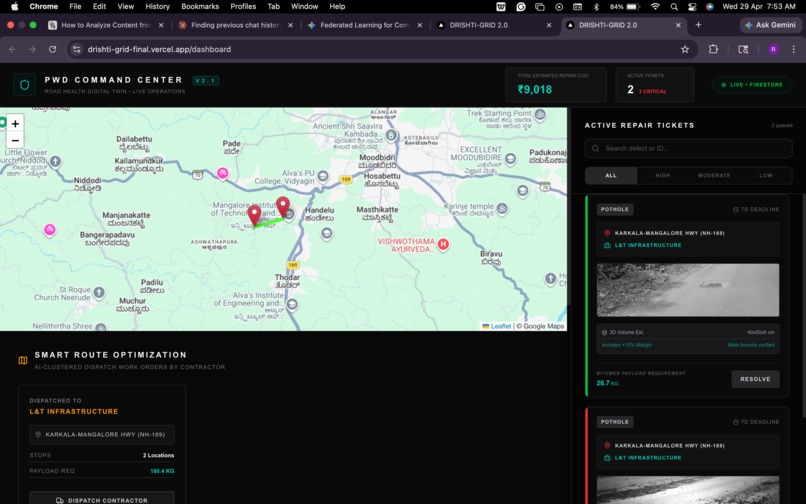
Task: Open the History menu
Action: coord(157,7)
